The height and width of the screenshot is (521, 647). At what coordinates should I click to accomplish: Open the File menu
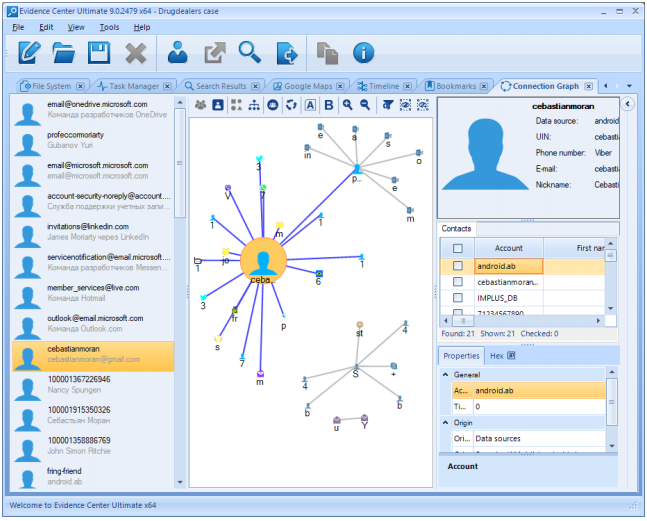18,27
